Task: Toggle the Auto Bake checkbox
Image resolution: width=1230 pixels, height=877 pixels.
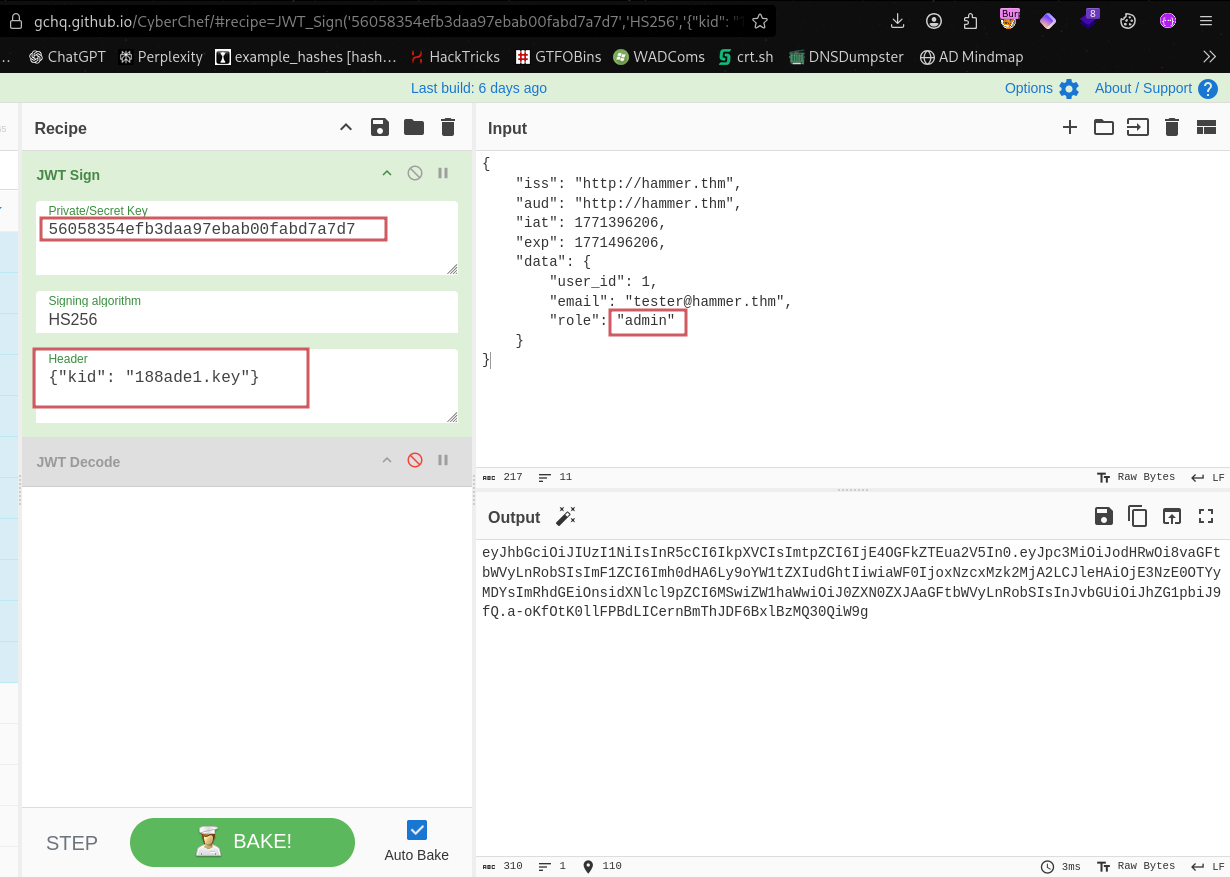Action: (417, 830)
